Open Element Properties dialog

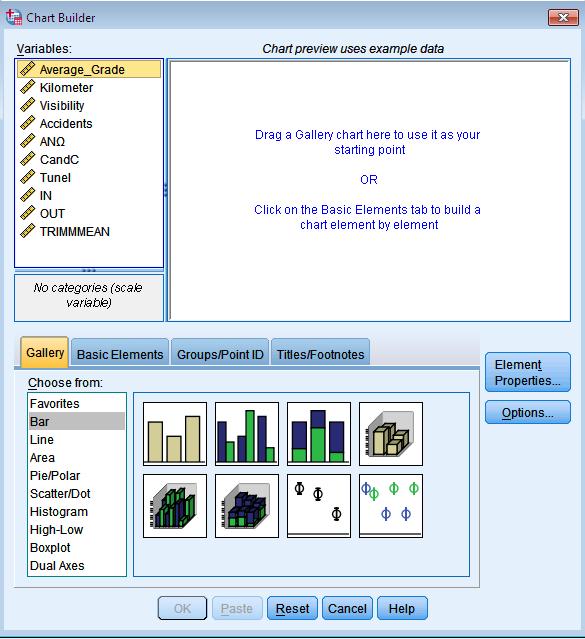(528, 372)
